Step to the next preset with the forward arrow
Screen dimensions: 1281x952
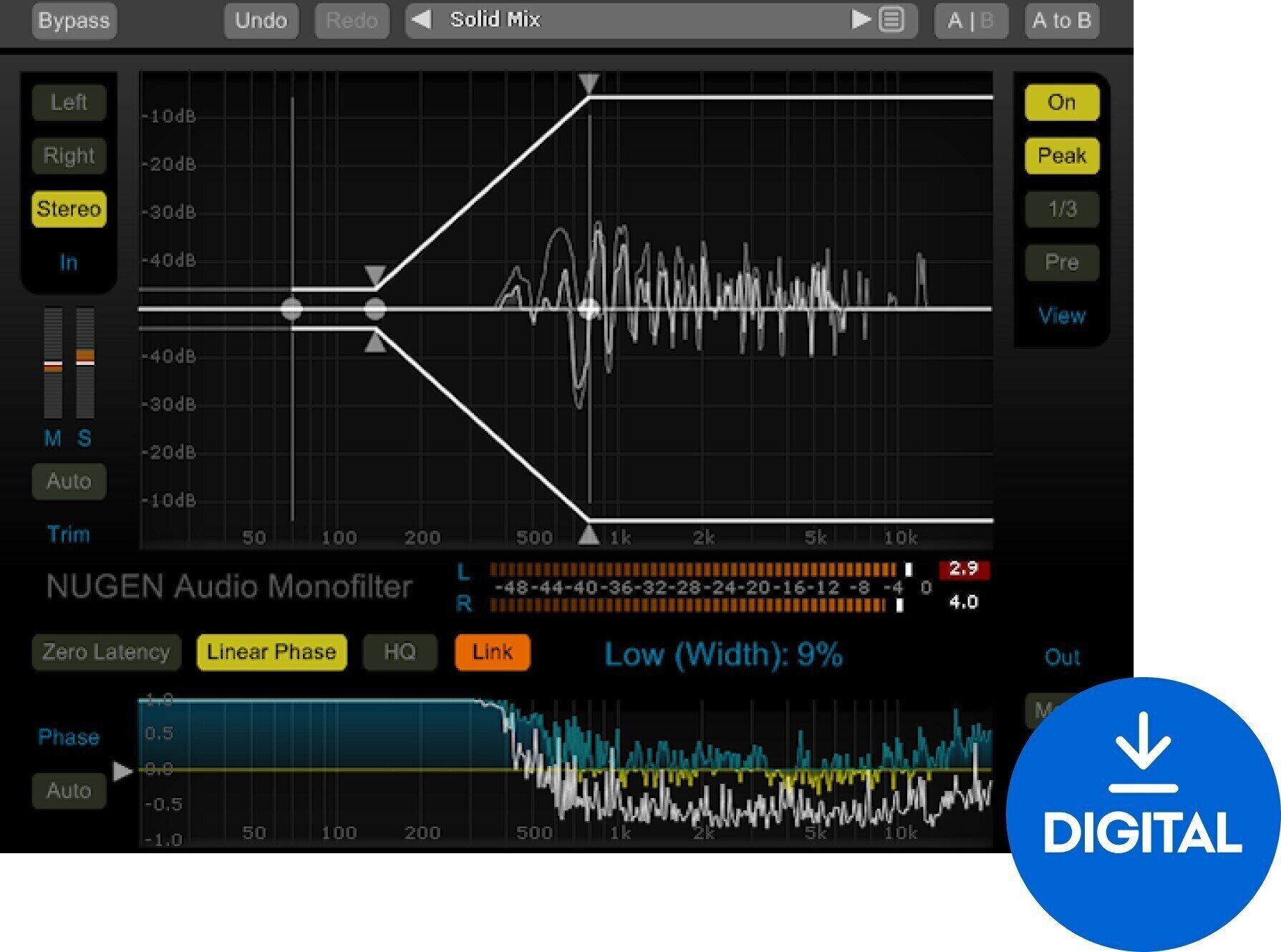coord(859,20)
